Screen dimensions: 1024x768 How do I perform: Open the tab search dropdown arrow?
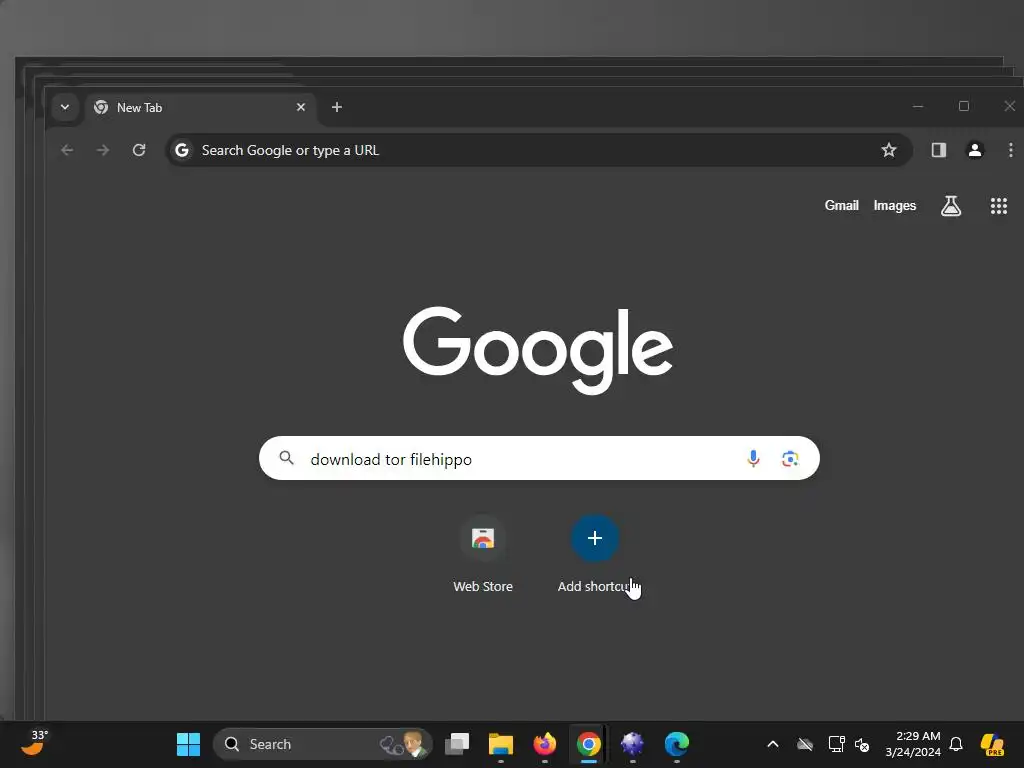[65, 107]
